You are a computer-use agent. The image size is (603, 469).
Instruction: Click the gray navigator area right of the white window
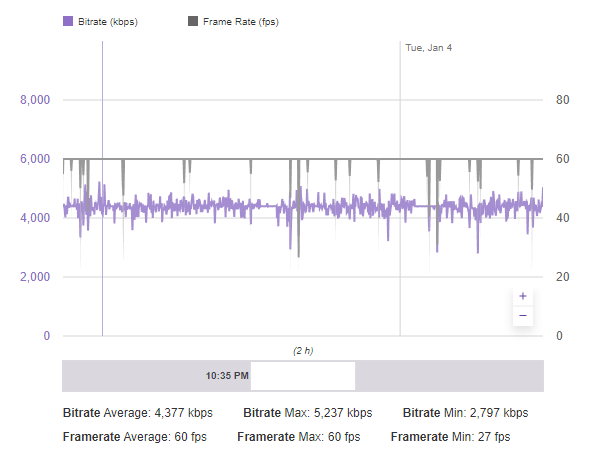coord(449,376)
